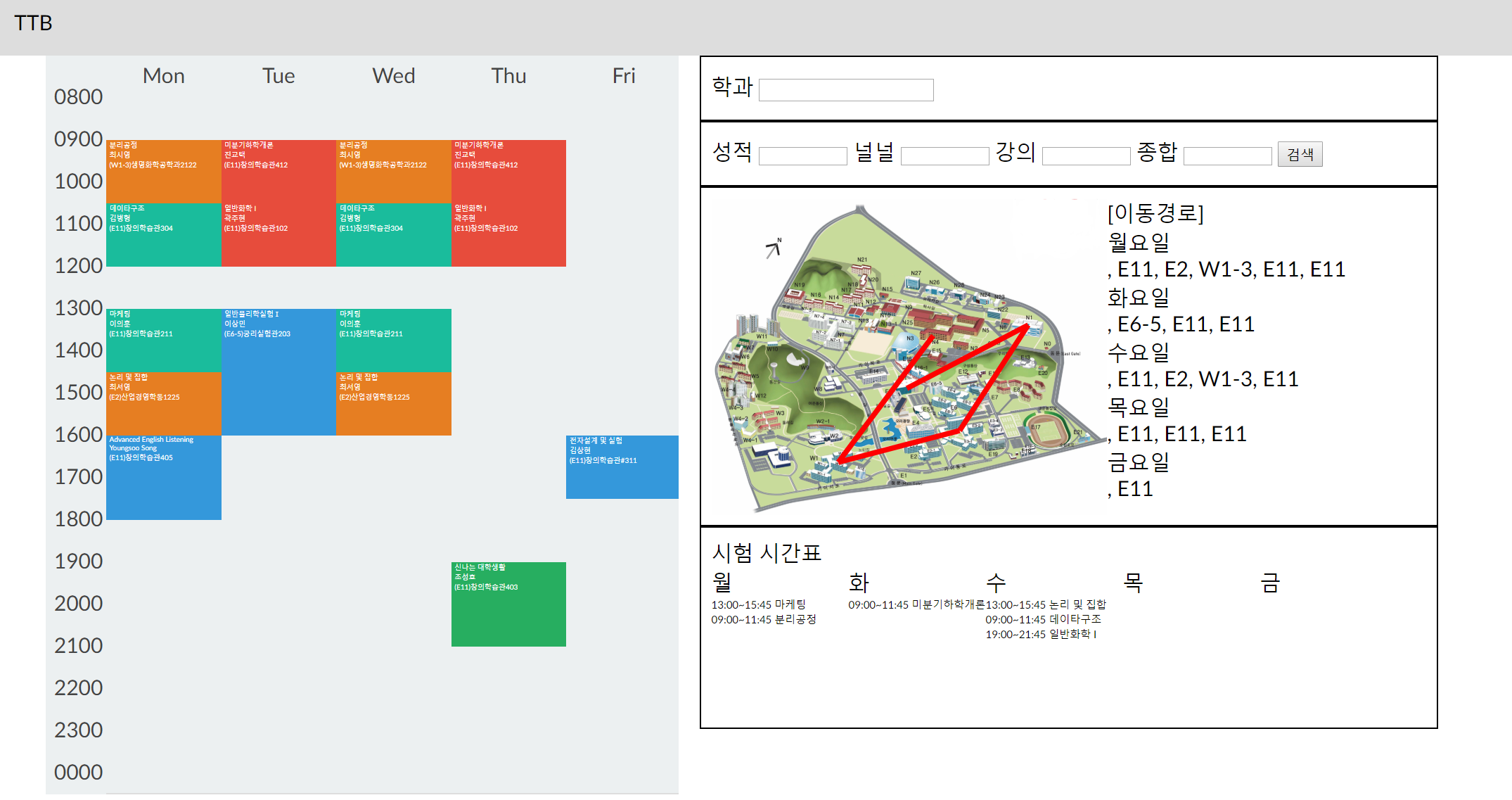Select Thursday 신나는 대학생활 green block
The image size is (1512, 800).
pyautogui.click(x=508, y=605)
